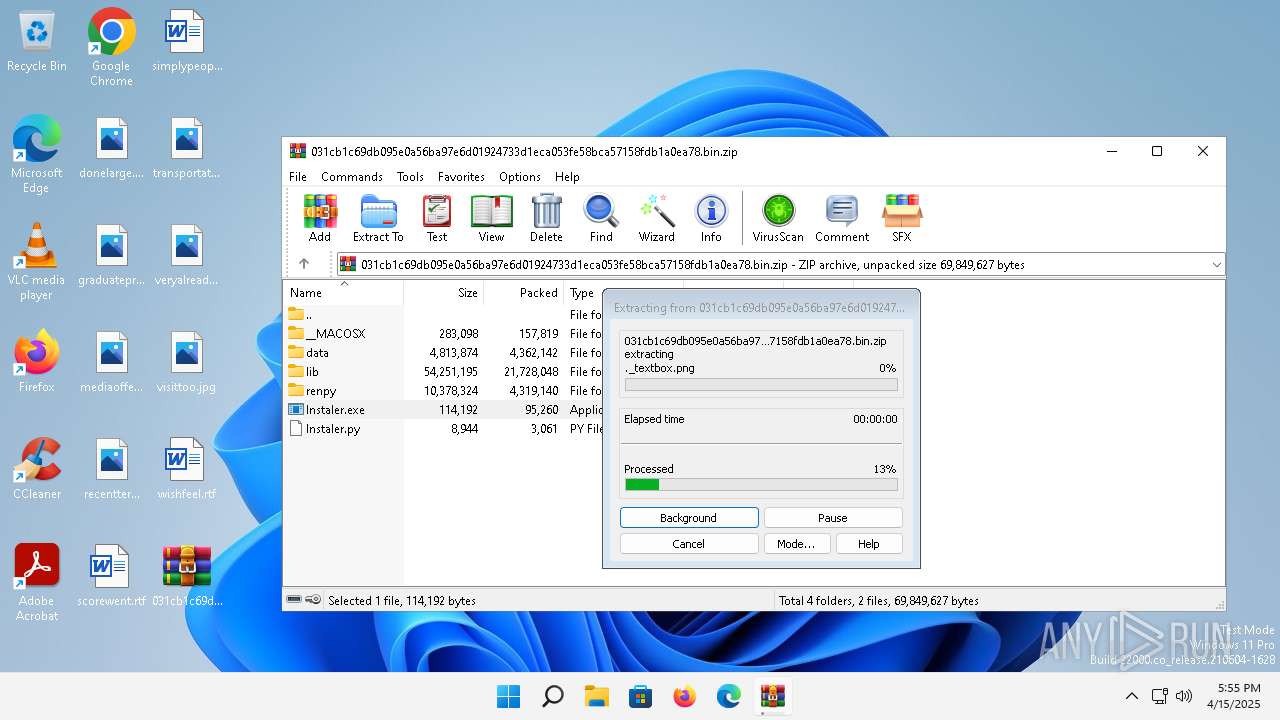Click the up one level arrow
The image size is (1280, 720).
pos(304,264)
